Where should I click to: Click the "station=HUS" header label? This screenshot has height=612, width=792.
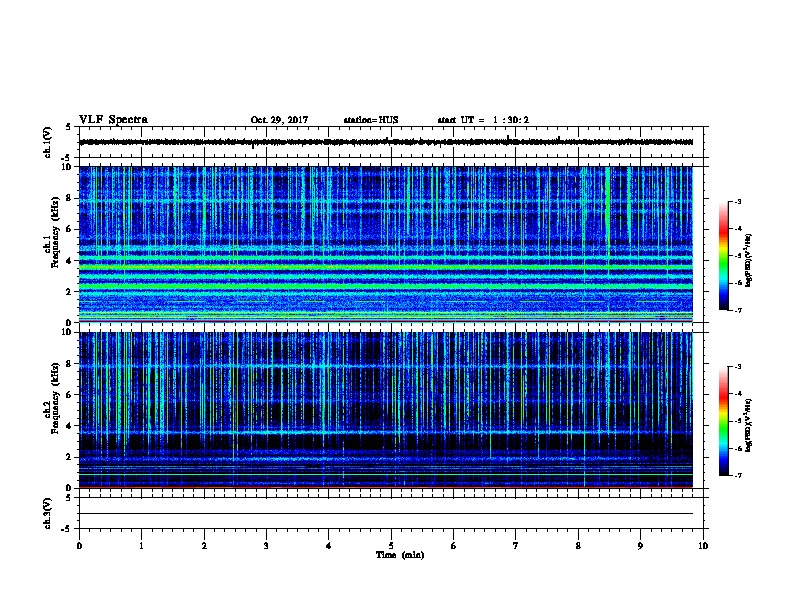371,120
